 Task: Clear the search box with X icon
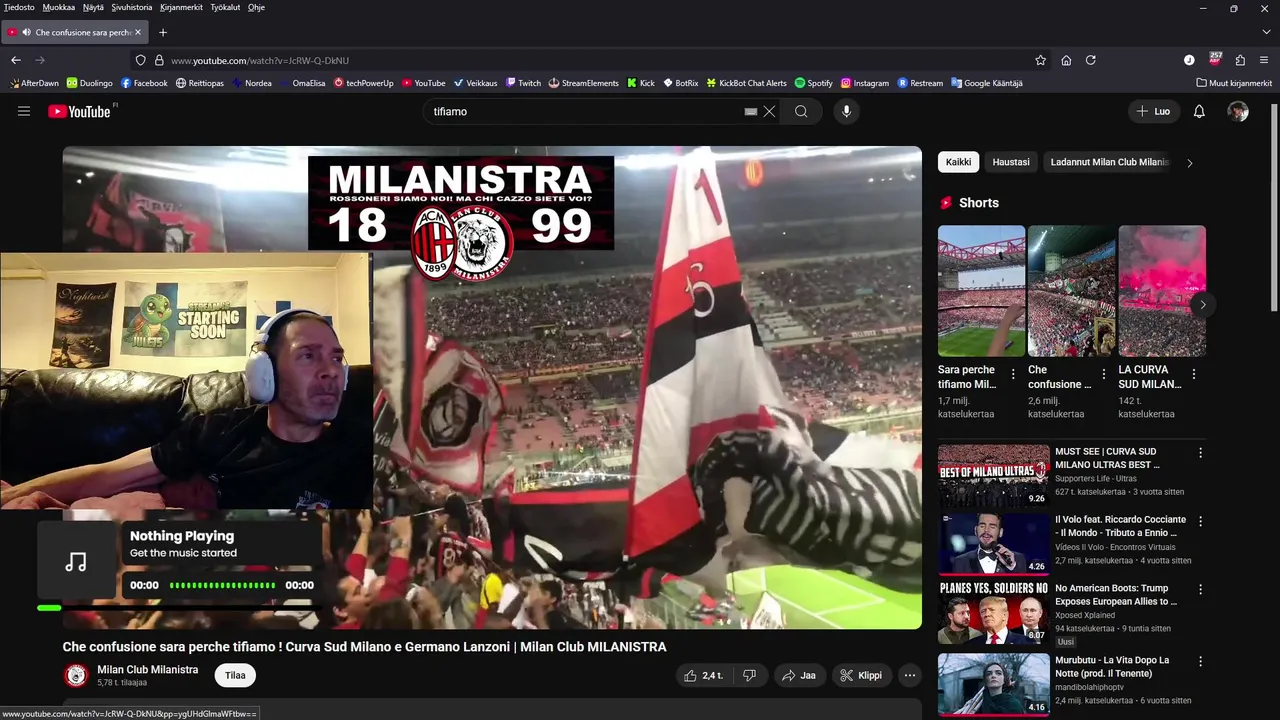click(x=769, y=112)
